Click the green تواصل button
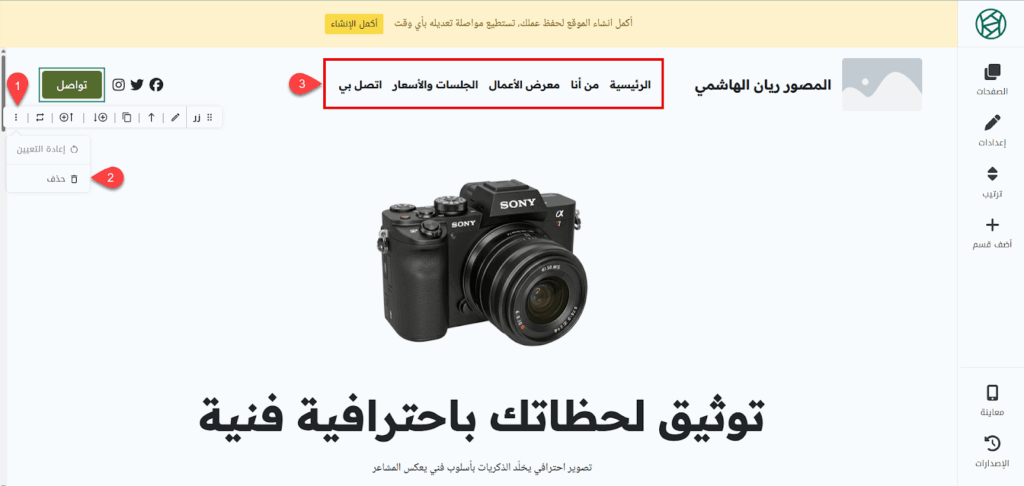The height and width of the screenshot is (486, 1024). click(x=72, y=85)
